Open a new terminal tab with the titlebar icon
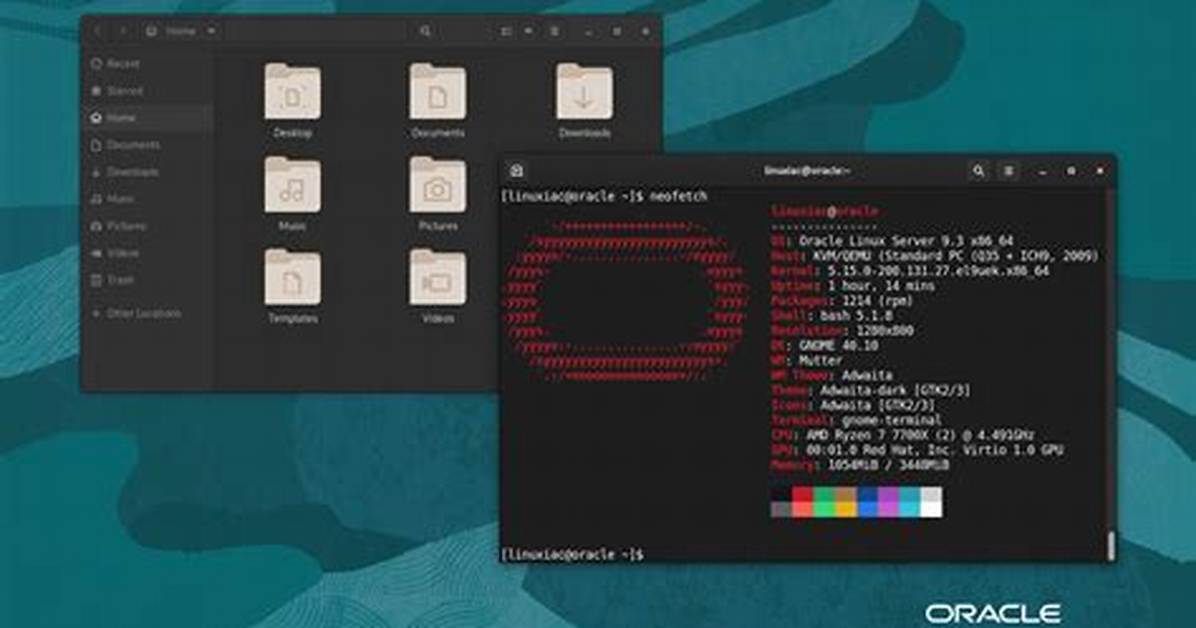The image size is (1196, 628). click(x=516, y=171)
